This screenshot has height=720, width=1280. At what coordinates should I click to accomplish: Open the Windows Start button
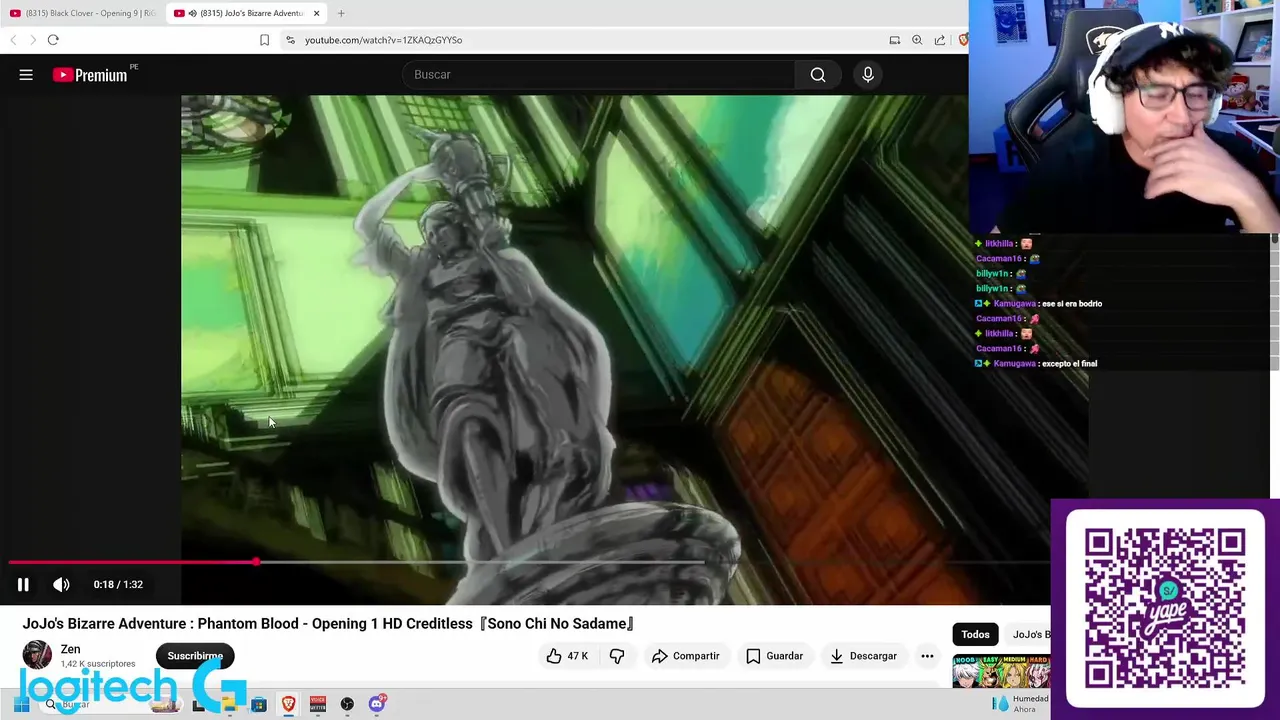coord(21,705)
